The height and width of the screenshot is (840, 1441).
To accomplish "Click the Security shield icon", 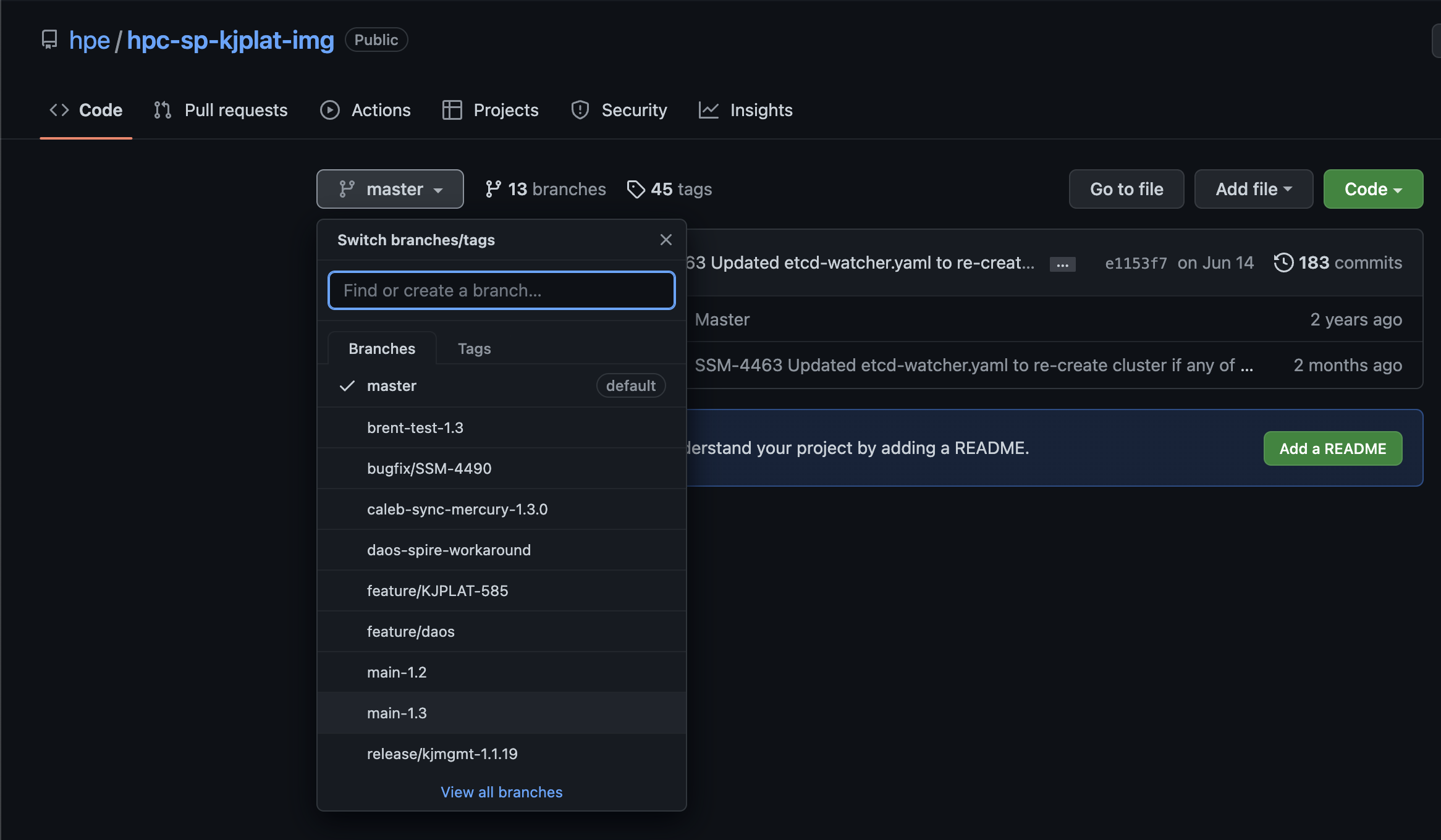I will pyautogui.click(x=580, y=110).
